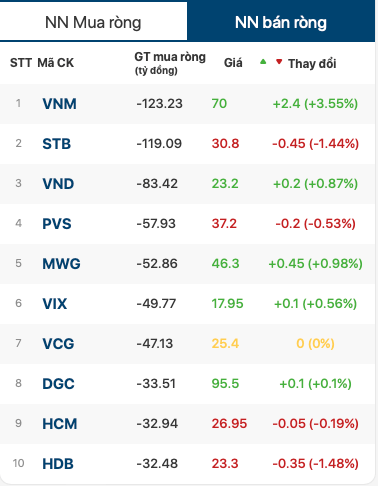Viewport: 378px width, 486px height.
Task: Click HCM ticker symbol
Action: [x=60, y=424]
